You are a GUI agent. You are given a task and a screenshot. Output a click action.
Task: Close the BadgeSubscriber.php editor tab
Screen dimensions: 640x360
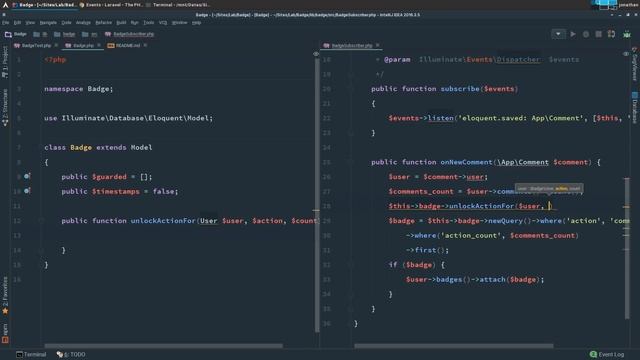[378, 45]
